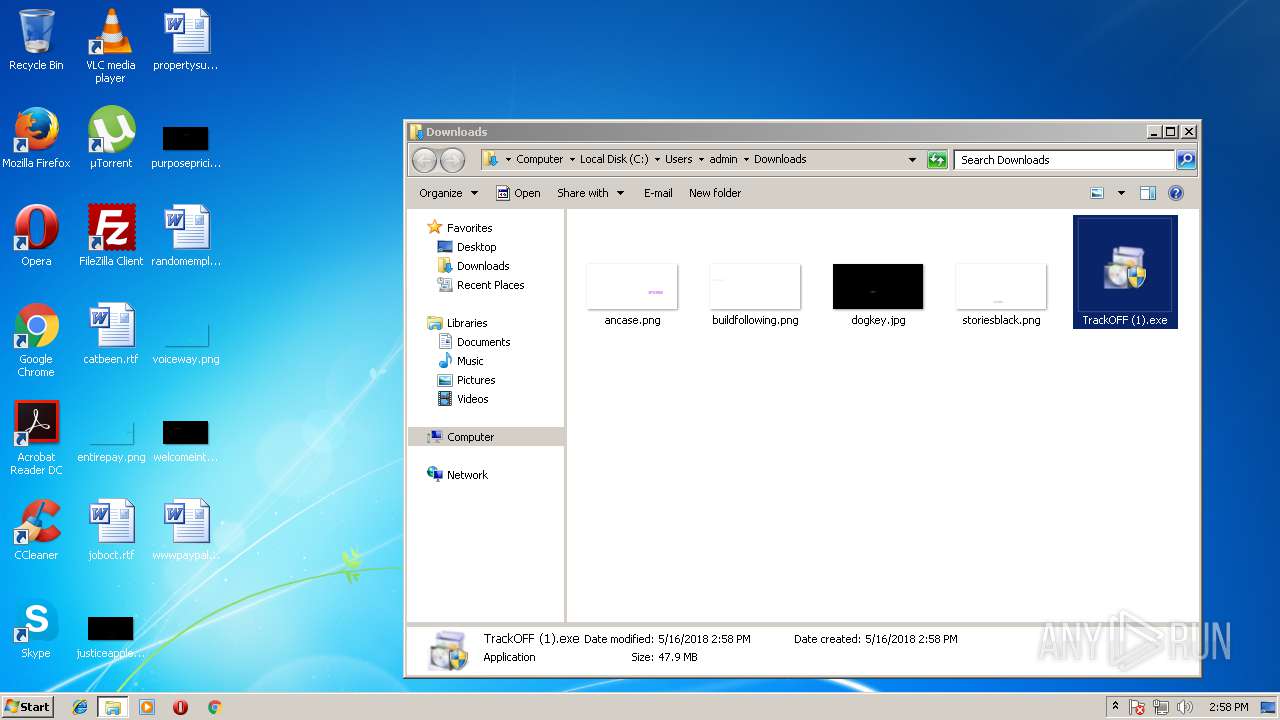The height and width of the screenshot is (720, 1280).
Task: Refresh the Downloads folder view
Action: (x=937, y=160)
